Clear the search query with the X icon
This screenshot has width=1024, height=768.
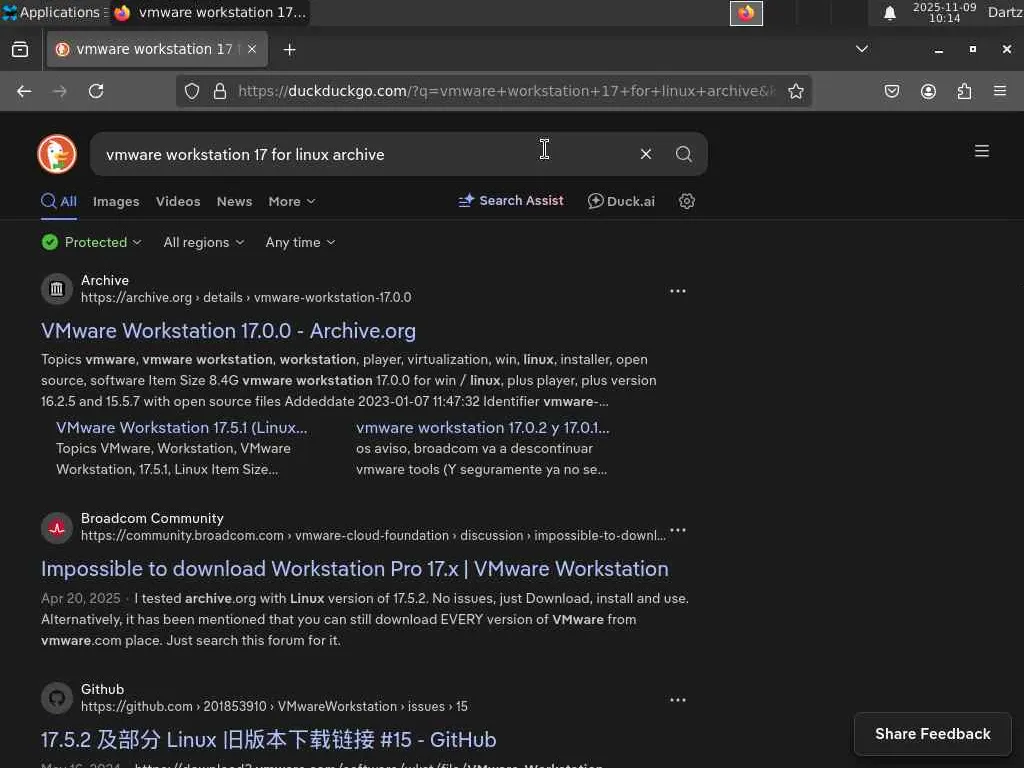click(646, 154)
